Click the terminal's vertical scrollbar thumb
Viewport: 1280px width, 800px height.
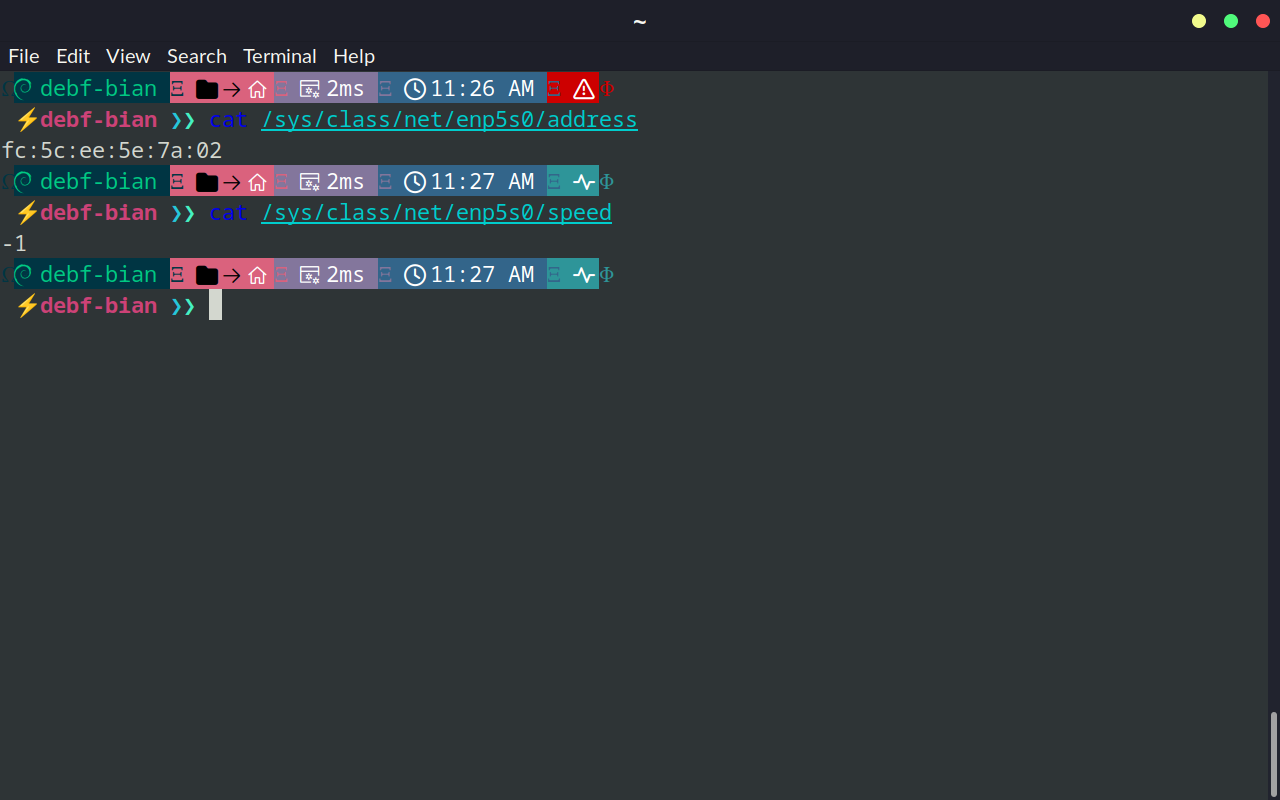point(1273,753)
